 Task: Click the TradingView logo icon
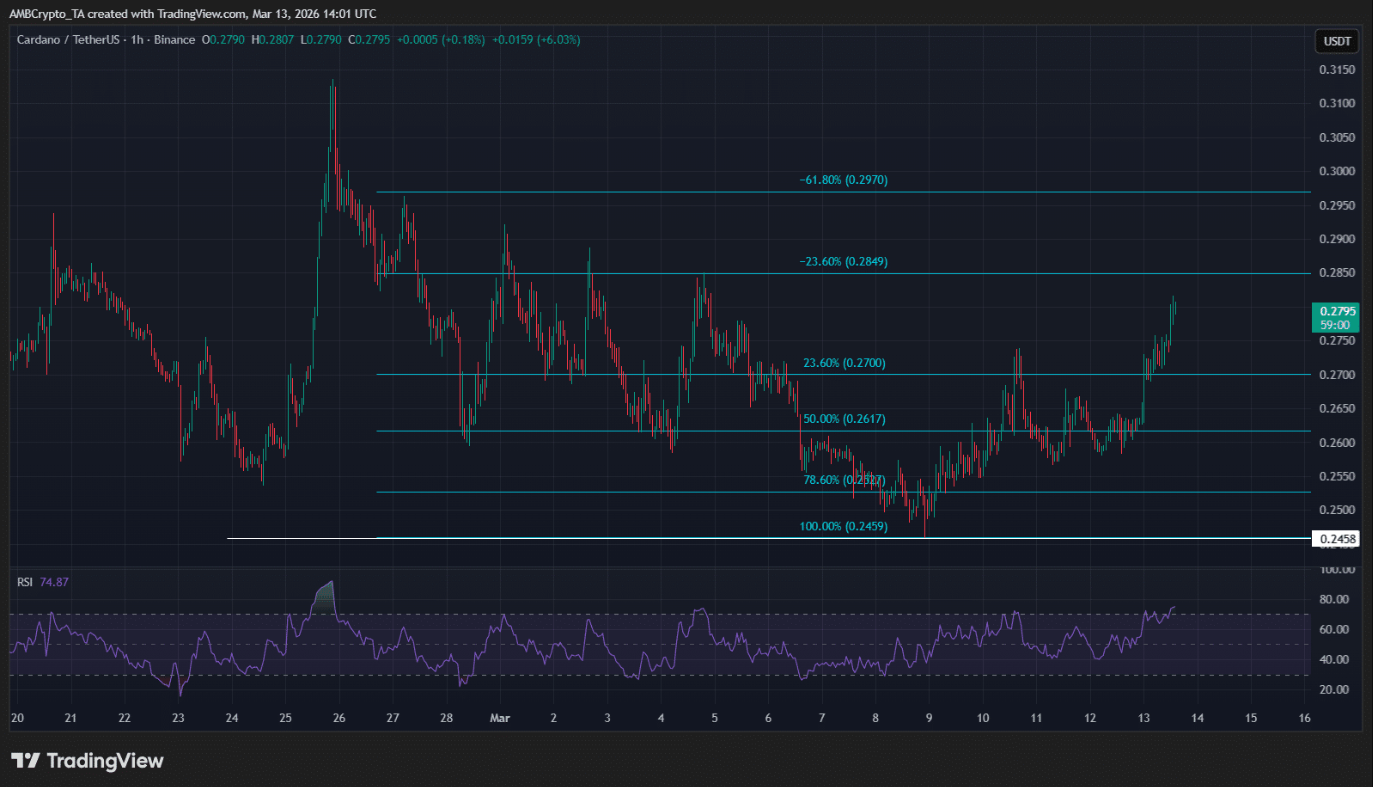(x=26, y=761)
